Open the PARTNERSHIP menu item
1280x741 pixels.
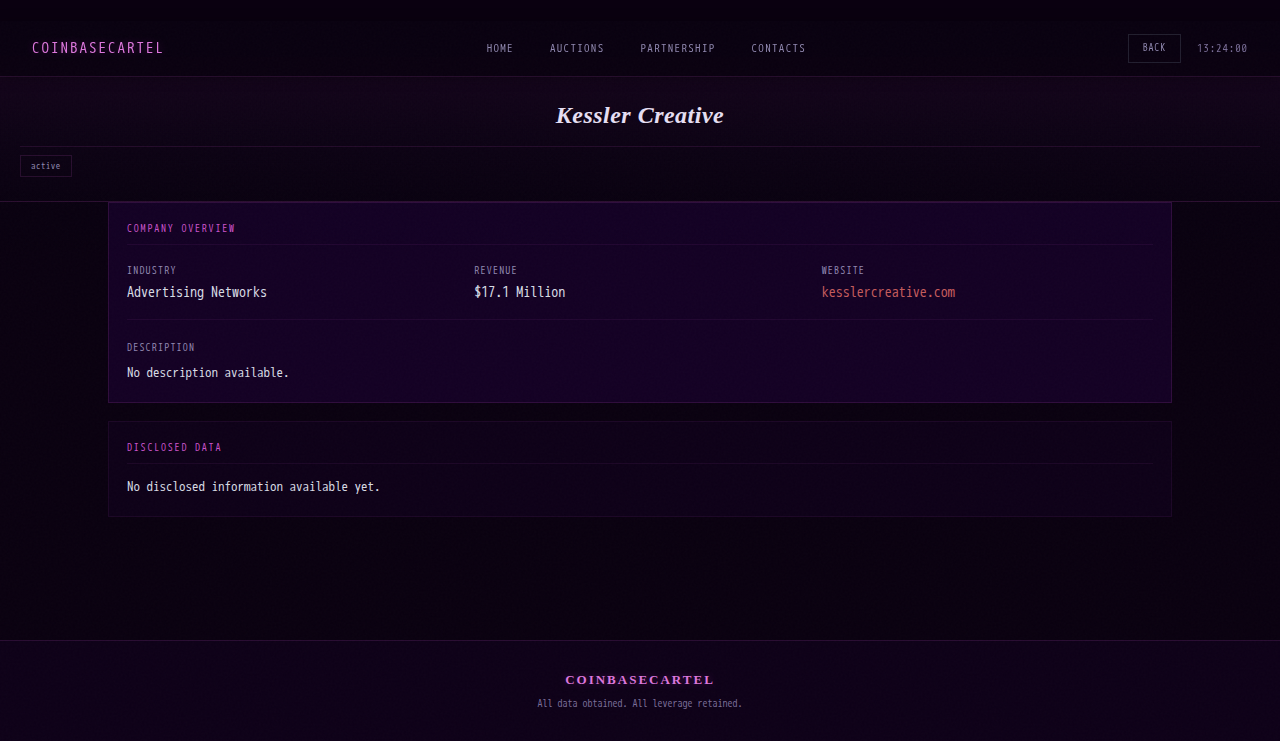[x=678, y=48]
